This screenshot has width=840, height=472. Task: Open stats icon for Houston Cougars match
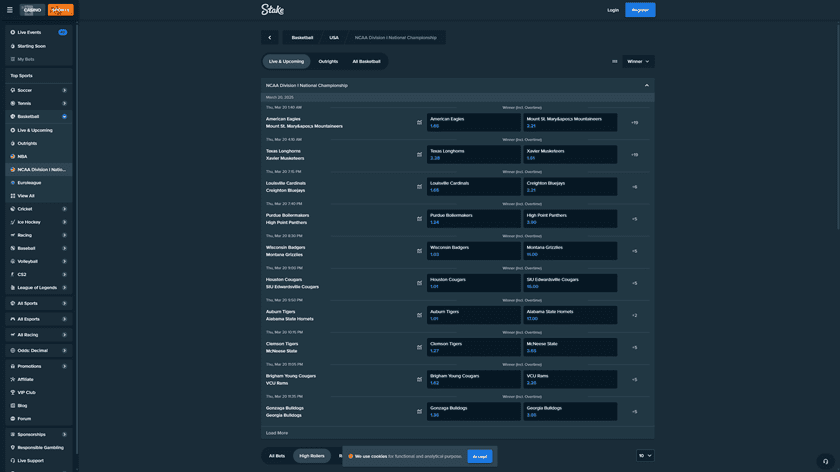[x=419, y=283]
